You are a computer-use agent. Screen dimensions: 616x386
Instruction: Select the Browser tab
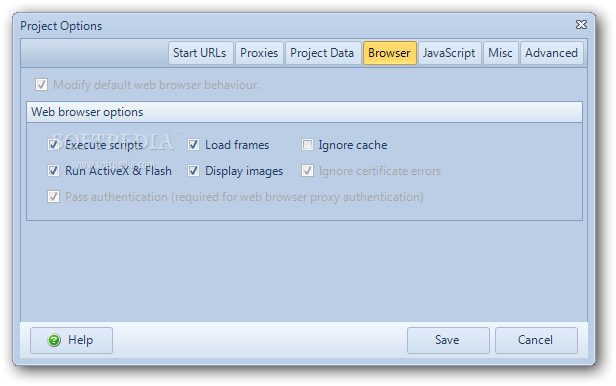point(389,53)
